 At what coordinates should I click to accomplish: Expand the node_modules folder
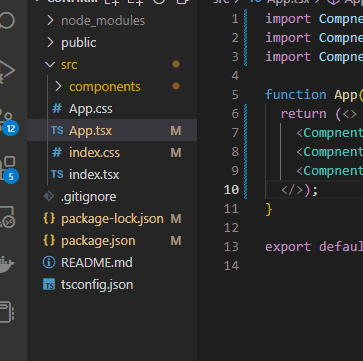[50, 21]
